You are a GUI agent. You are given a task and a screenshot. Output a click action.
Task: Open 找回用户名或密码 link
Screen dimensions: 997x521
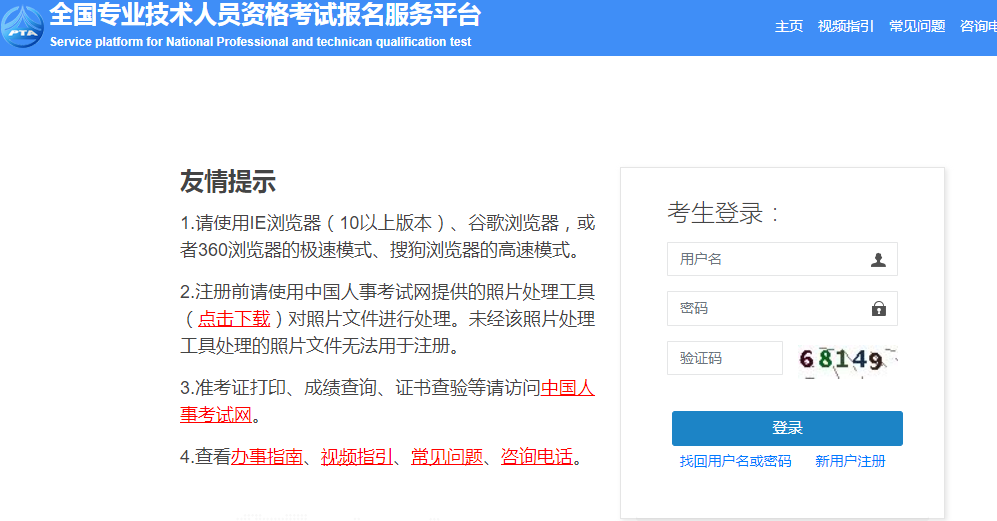tap(735, 461)
